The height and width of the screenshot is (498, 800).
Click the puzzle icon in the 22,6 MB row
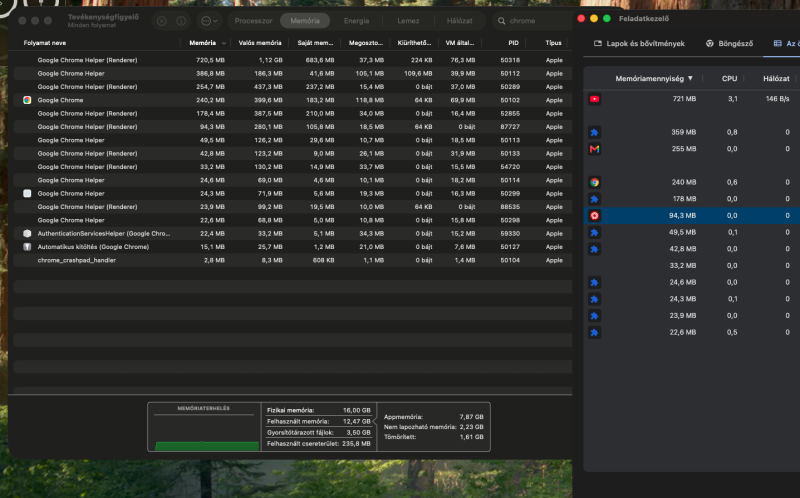594,333
